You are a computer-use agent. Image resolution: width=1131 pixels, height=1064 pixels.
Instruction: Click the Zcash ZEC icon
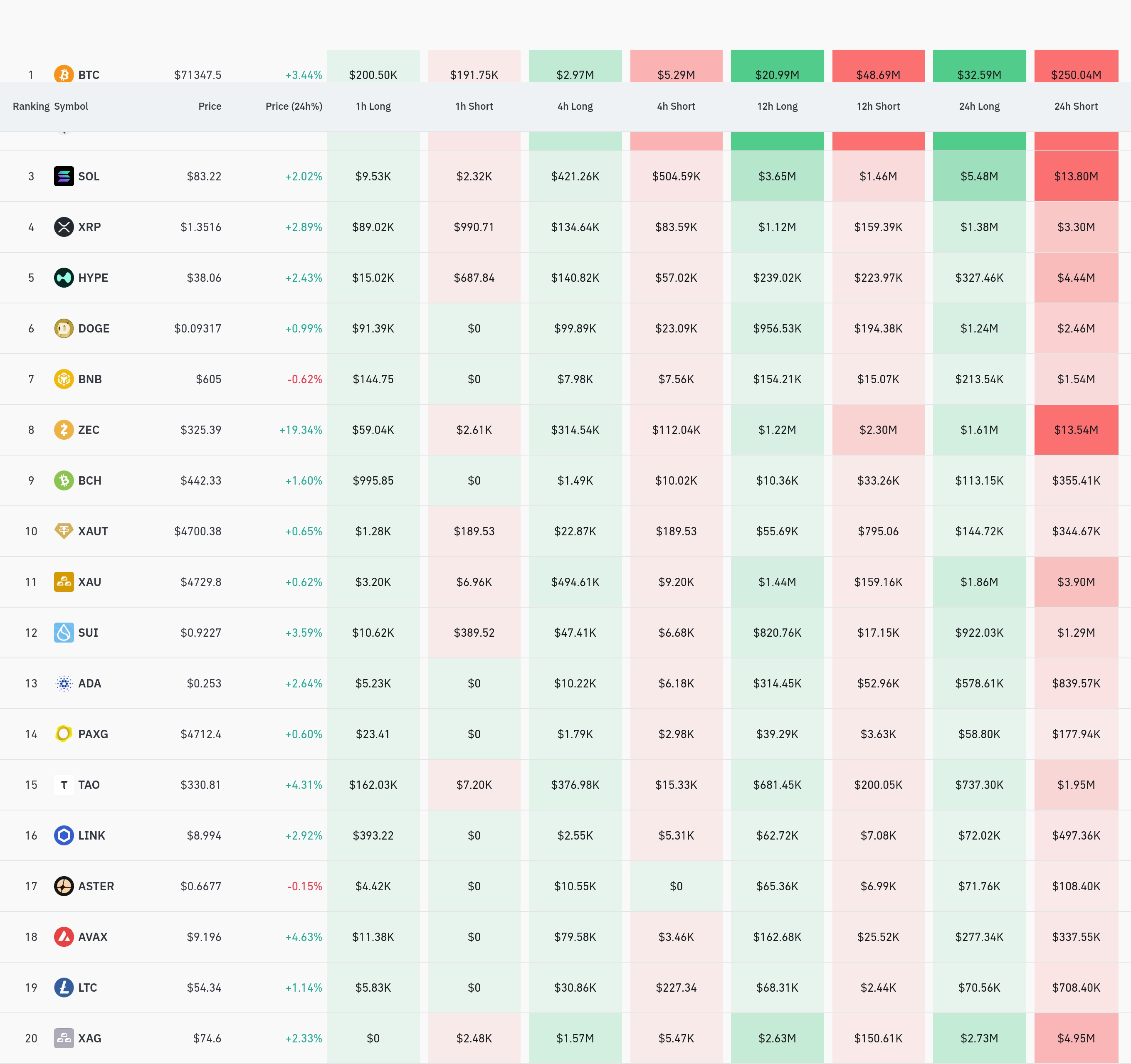pos(64,429)
